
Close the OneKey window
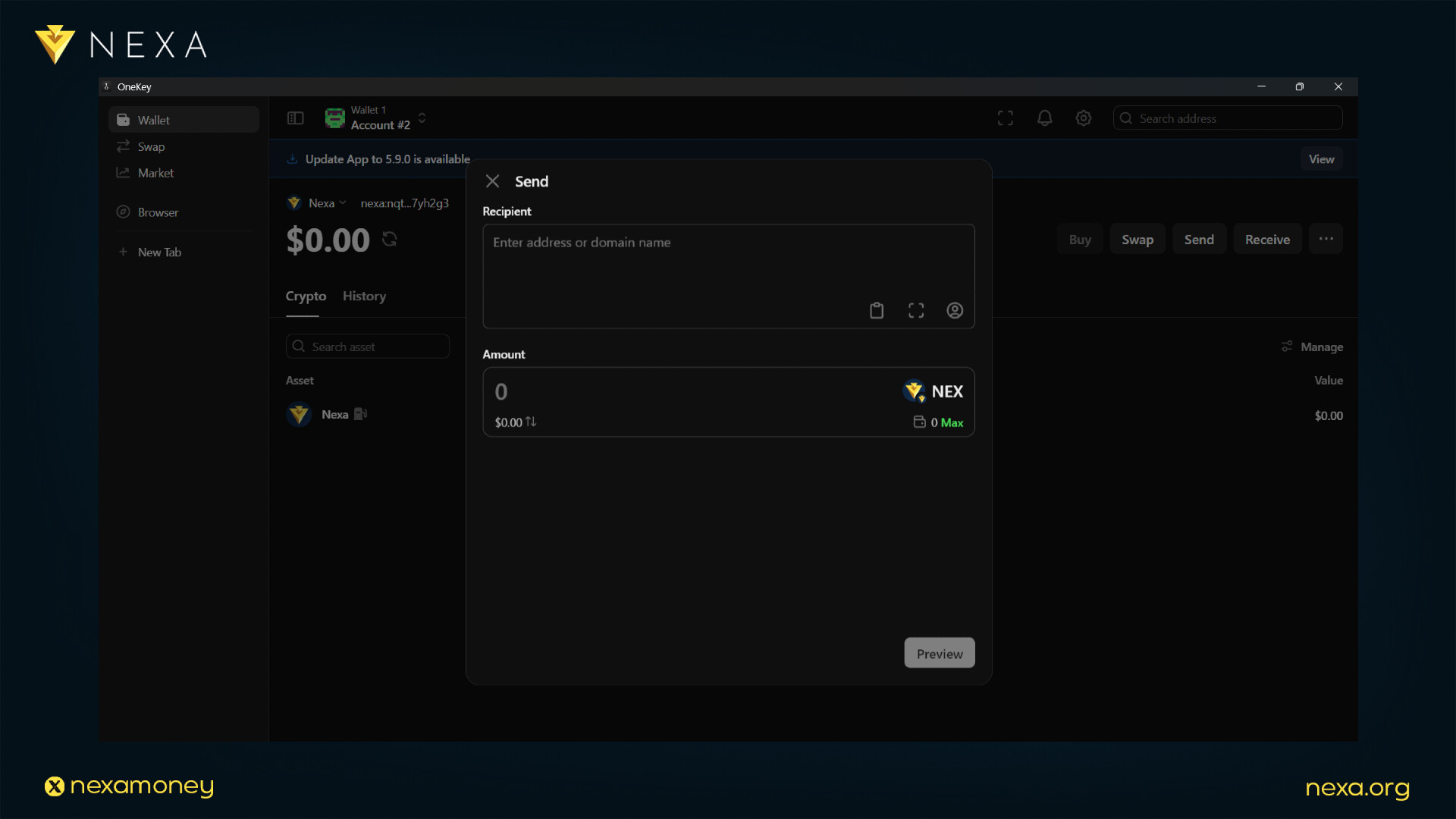[1338, 86]
